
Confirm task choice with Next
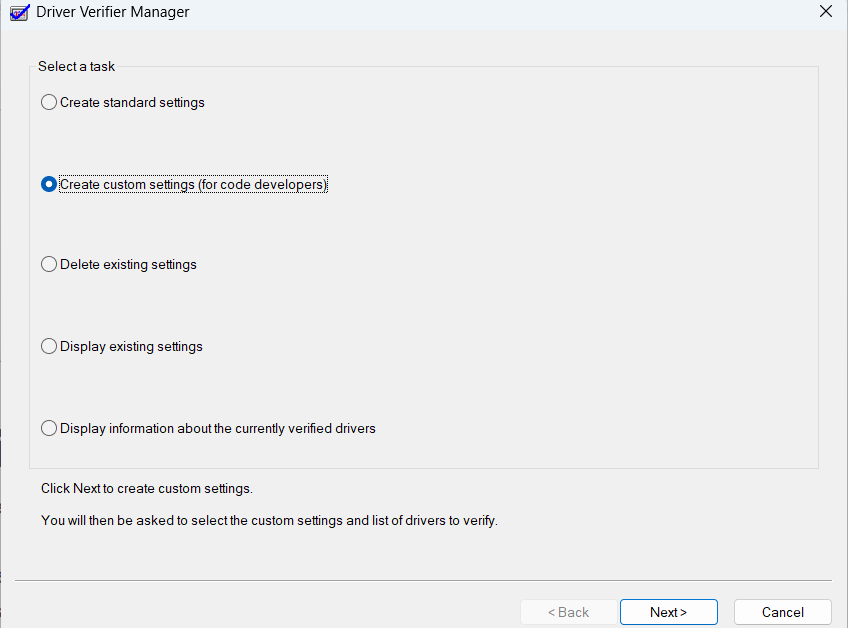[668, 611]
